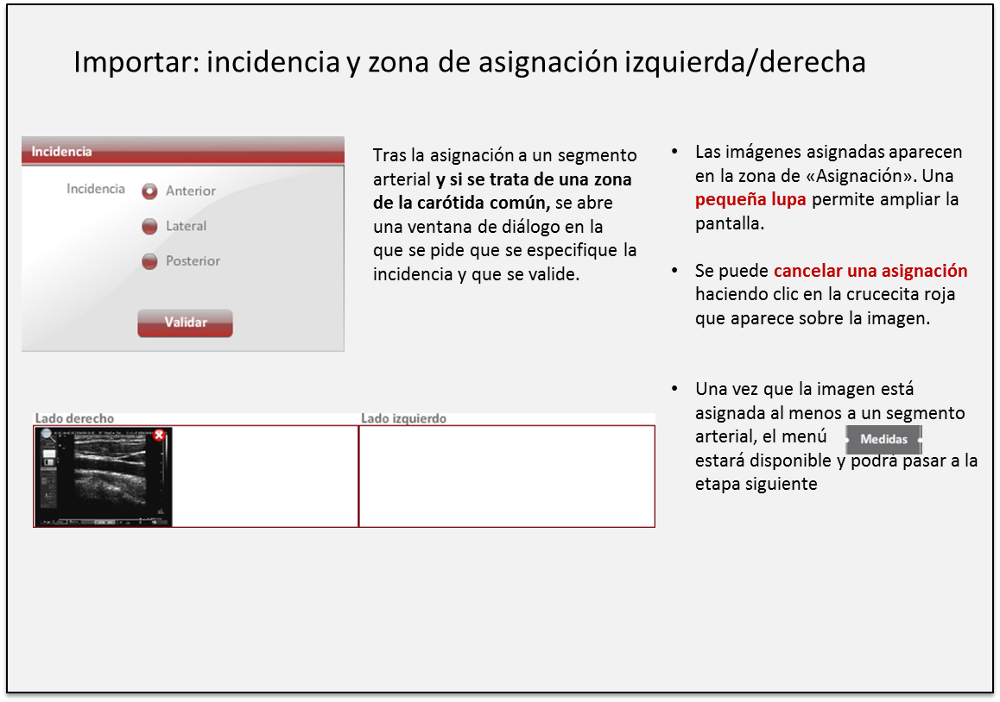The height and width of the screenshot is (702, 1000).
Task: Select the Anterior incidence radio button
Action: coord(150,191)
